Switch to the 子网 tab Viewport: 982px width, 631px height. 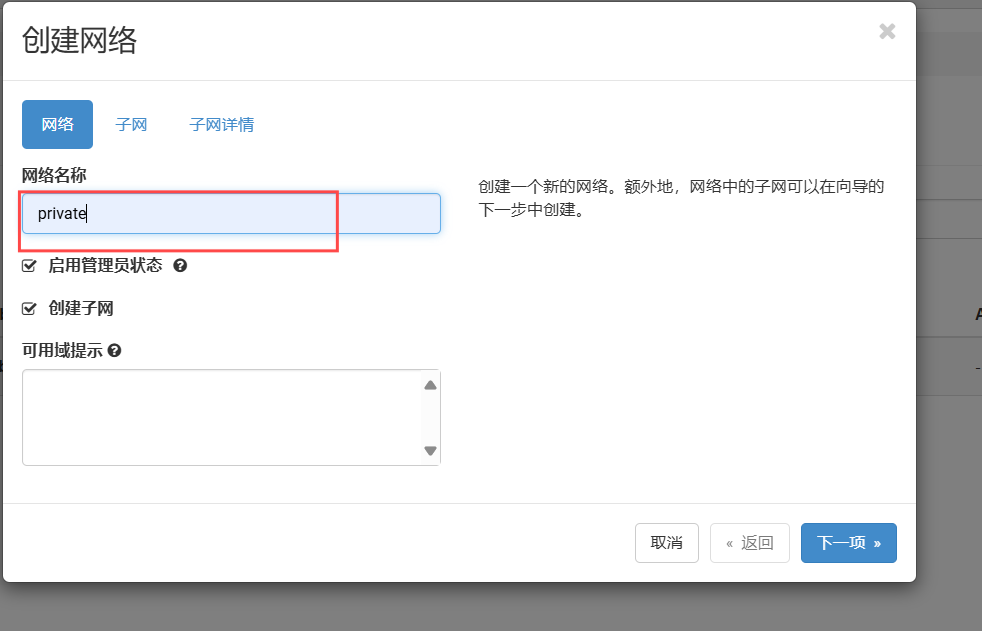pos(131,125)
